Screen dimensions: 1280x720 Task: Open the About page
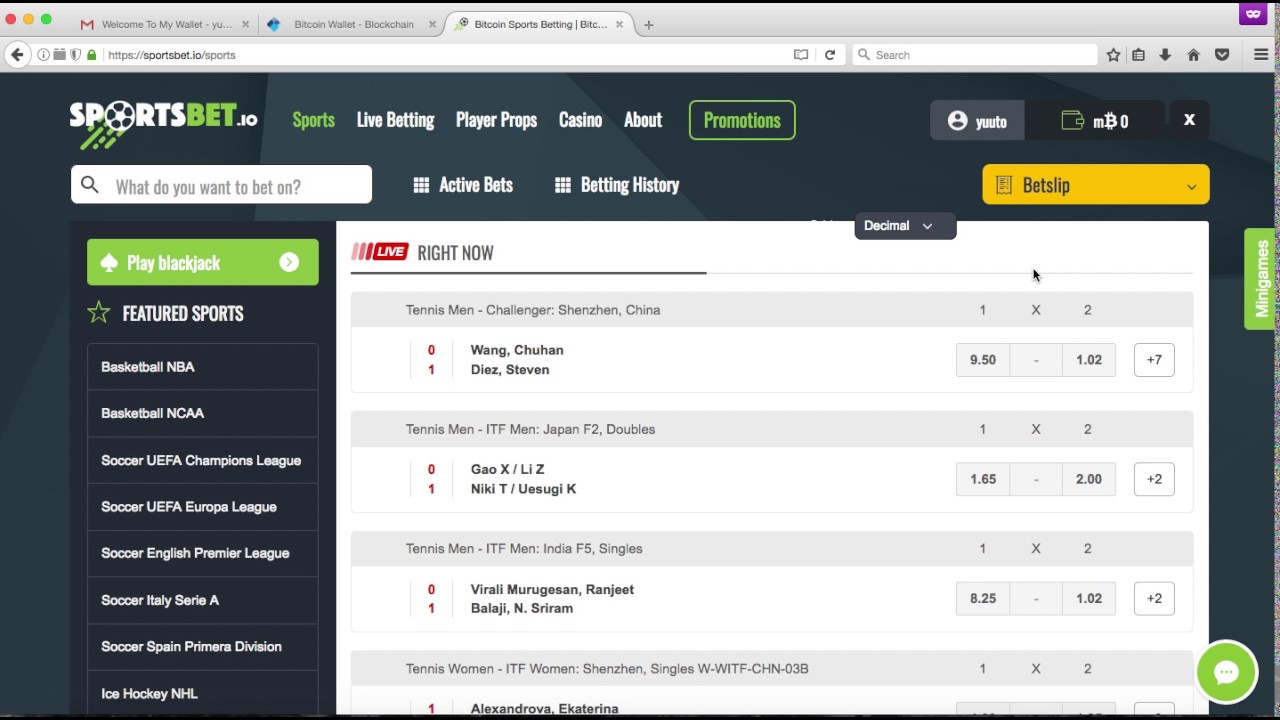[x=643, y=120]
